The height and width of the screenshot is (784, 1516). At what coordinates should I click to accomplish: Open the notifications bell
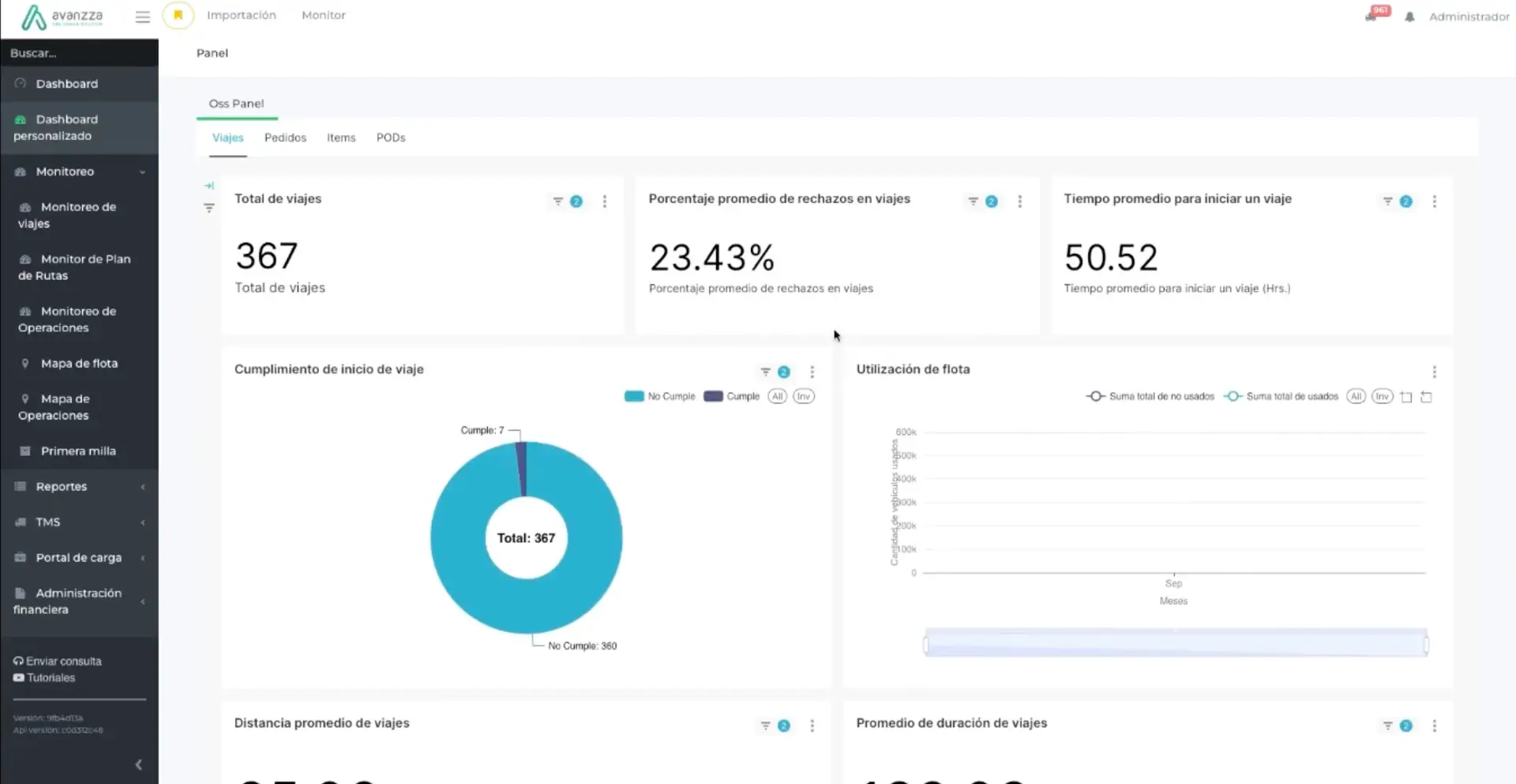(x=1409, y=17)
